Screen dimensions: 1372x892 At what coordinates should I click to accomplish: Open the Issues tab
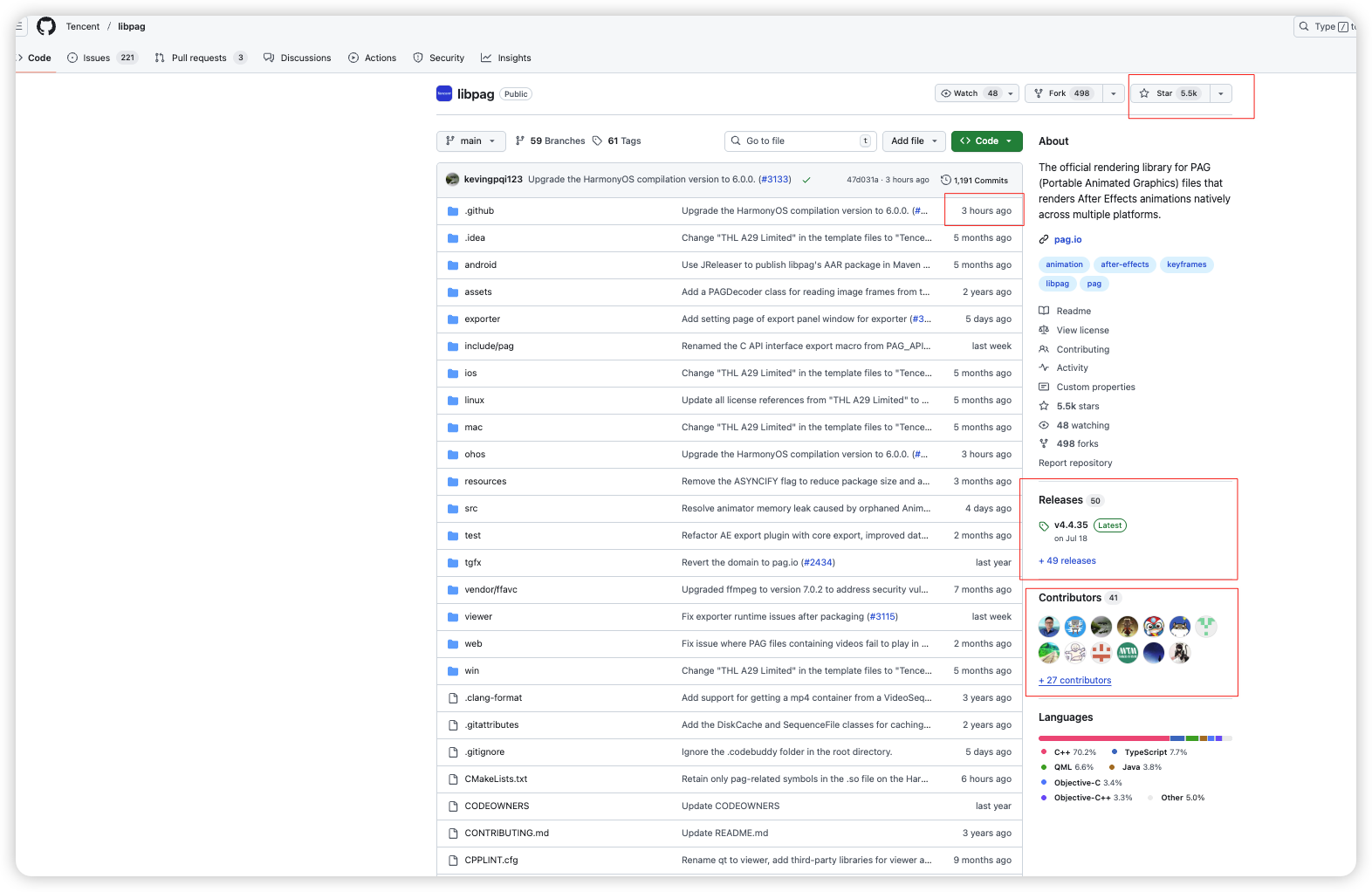103,58
